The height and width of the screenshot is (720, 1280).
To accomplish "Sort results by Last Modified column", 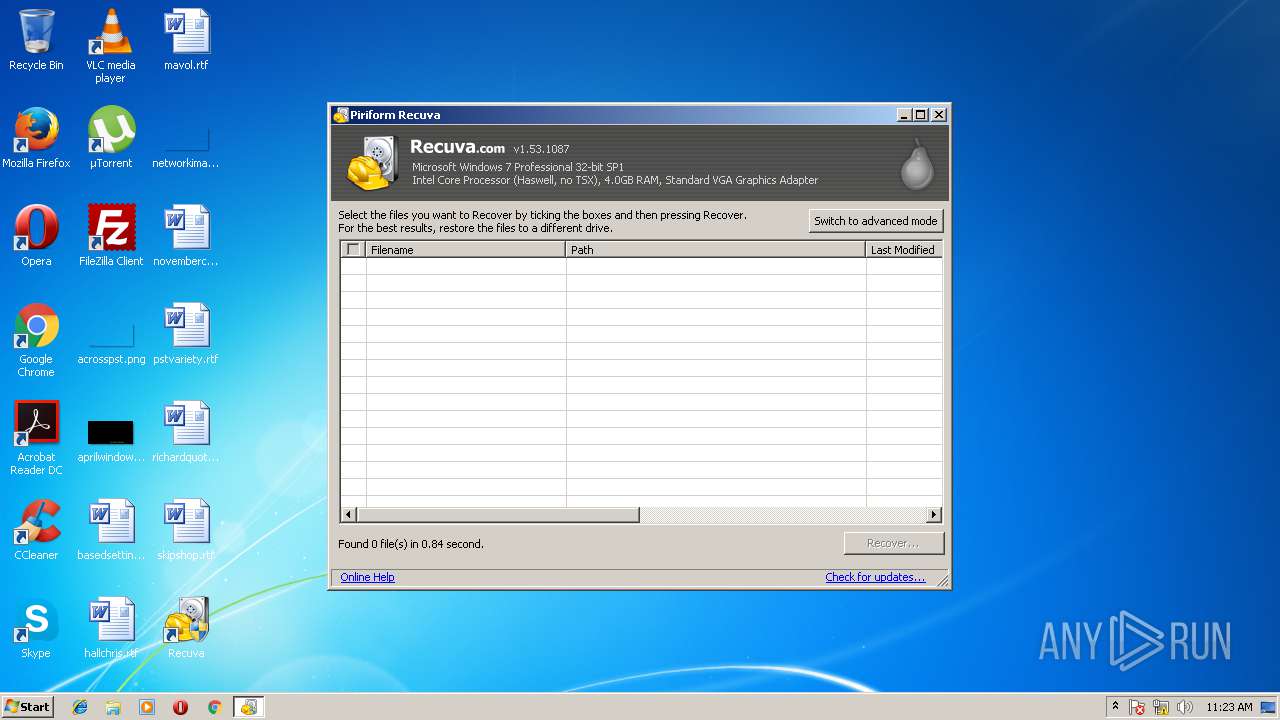I will pyautogui.click(x=904, y=250).
